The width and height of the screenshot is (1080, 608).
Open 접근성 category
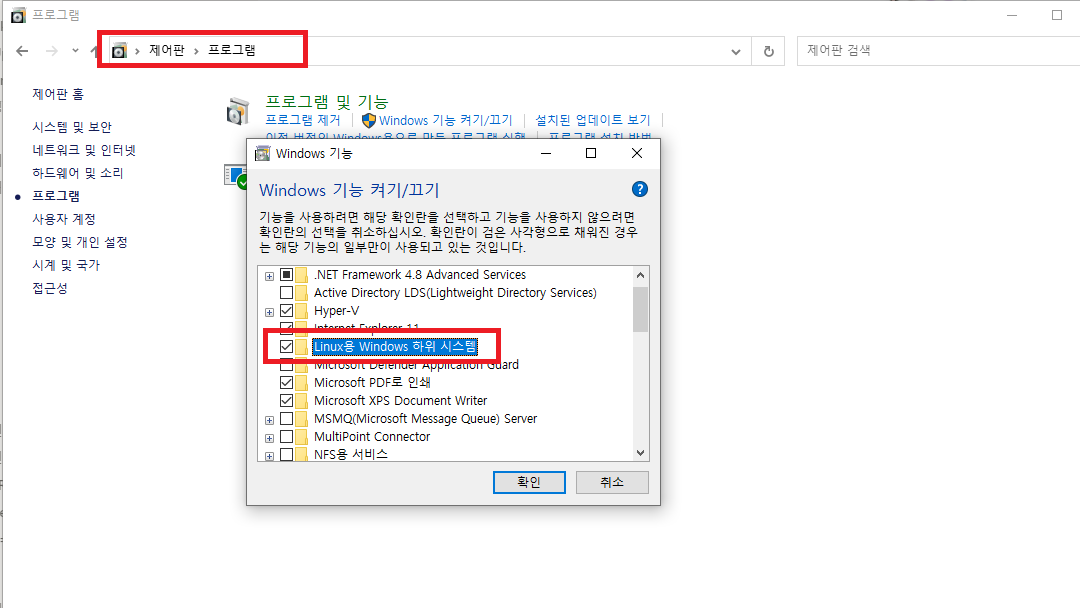pos(50,289)
